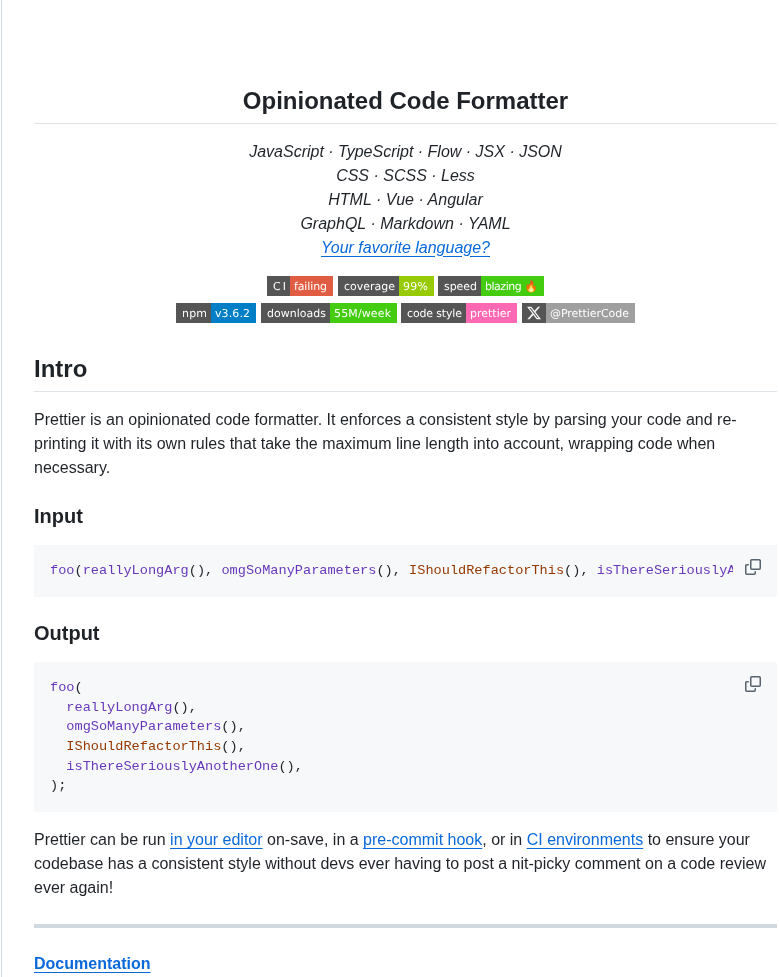Open the @PrettierCode X badge
This screenshot has width=779, height=977.
[x=578, y=313]
